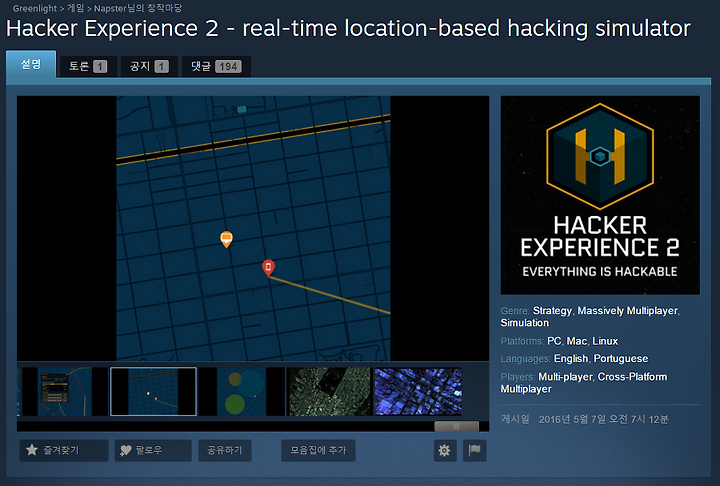Screen dimensions: 720x486
Task: Click the orange map marker pin
Action: pyautogui.click(x=226, y=239)
